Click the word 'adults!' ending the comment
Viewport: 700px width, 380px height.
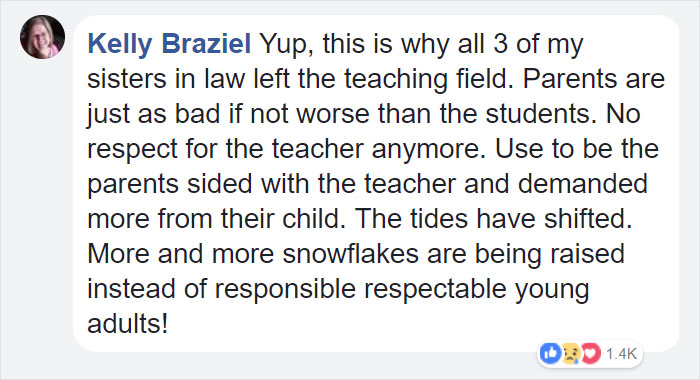128,324
